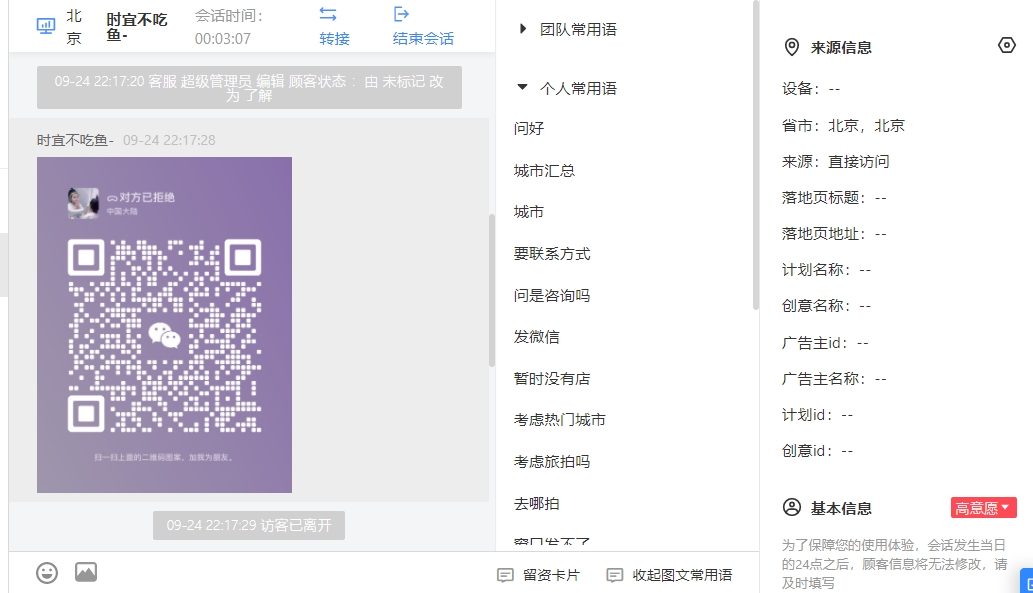Image resolution: width=1033 pixels, height=593 pixels.
Task: Click the monitor device icon beside 北京
Action: pyautogui.click(x=45, y=26)
